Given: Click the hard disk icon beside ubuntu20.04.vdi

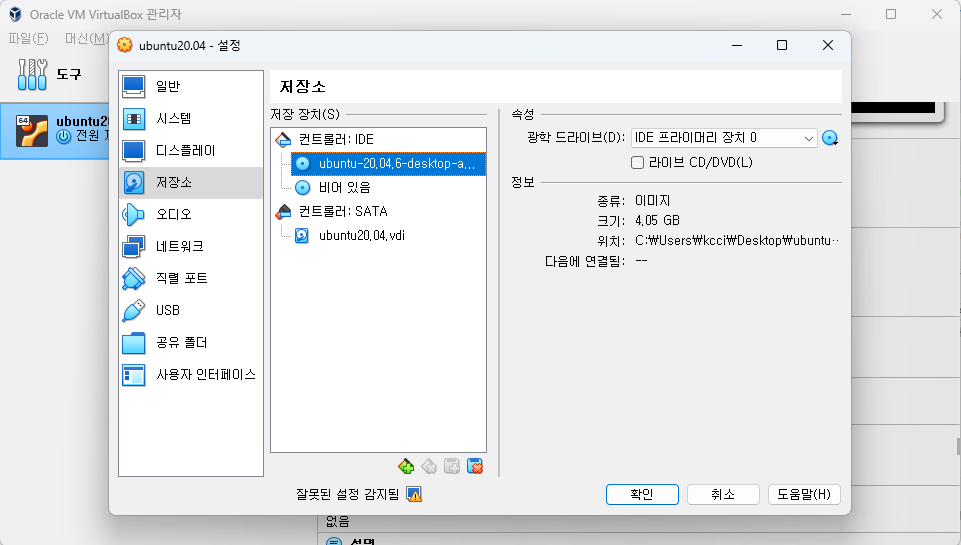Looking at the screenshot, I should click(x=302, y=235).
